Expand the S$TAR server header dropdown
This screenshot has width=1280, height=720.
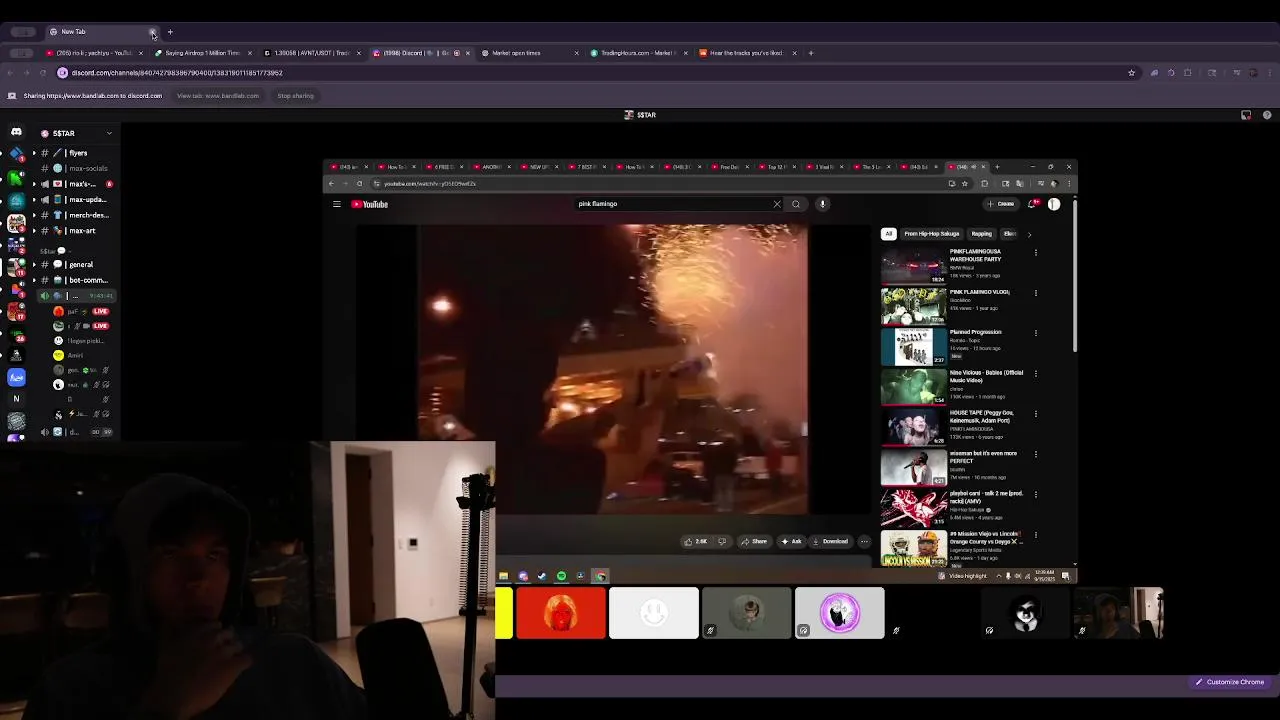point(109,133)
